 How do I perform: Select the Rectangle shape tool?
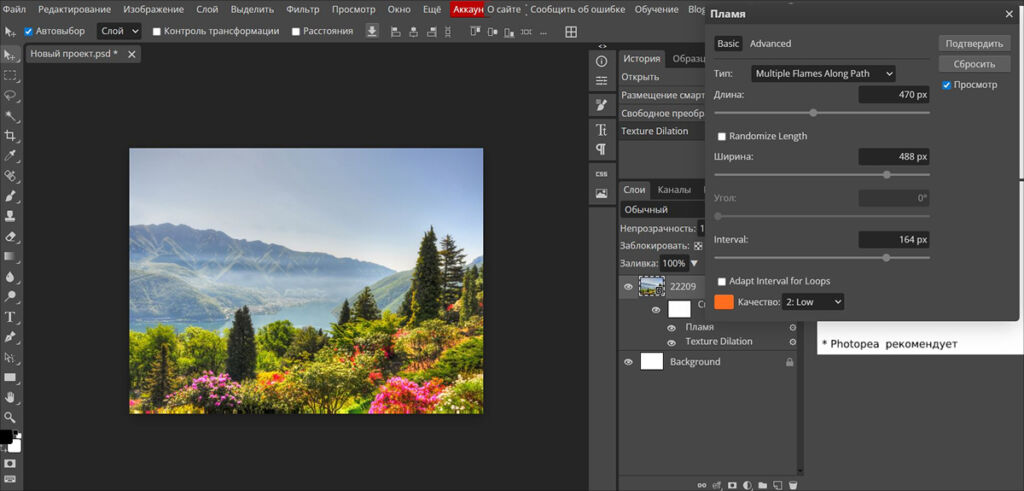pyautogui.click(x=10, y=377)
